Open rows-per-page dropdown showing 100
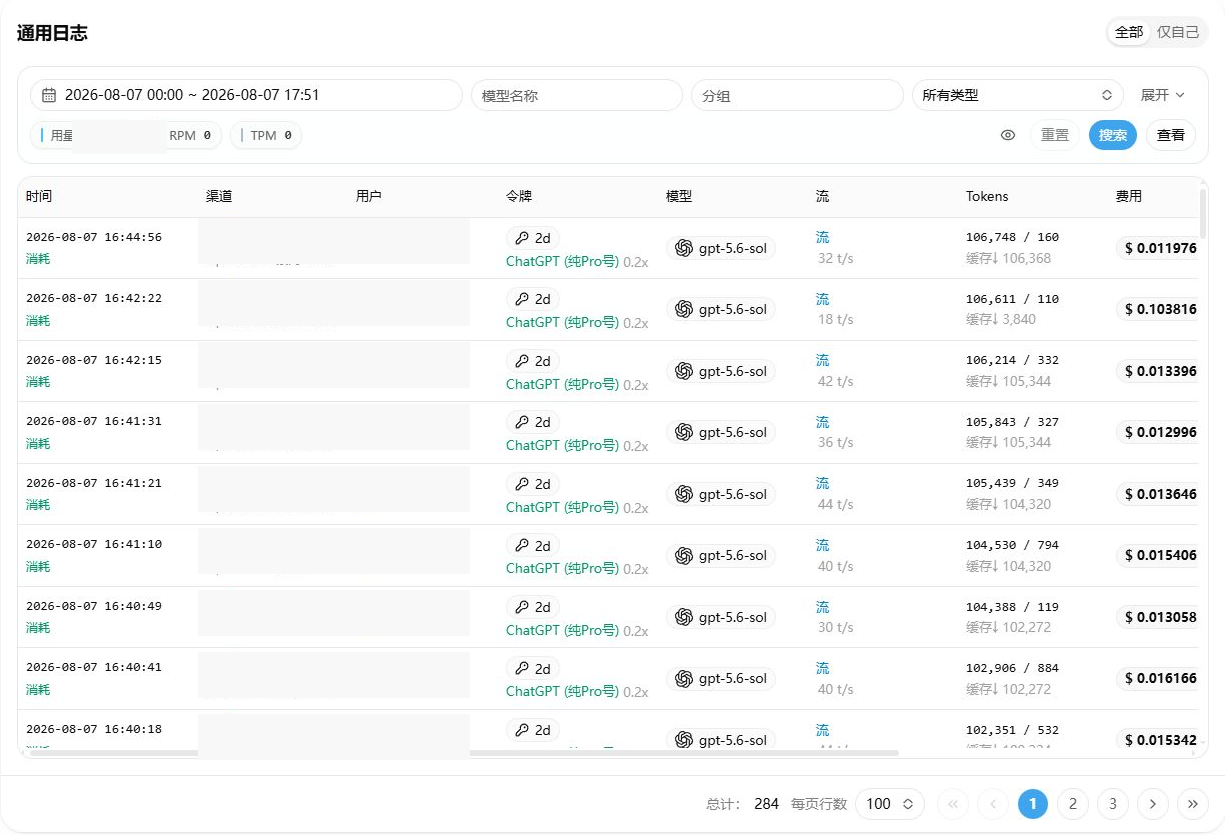Image resolution: width=1225 pixels, height=835 pixels. click(x=890, y=804)
